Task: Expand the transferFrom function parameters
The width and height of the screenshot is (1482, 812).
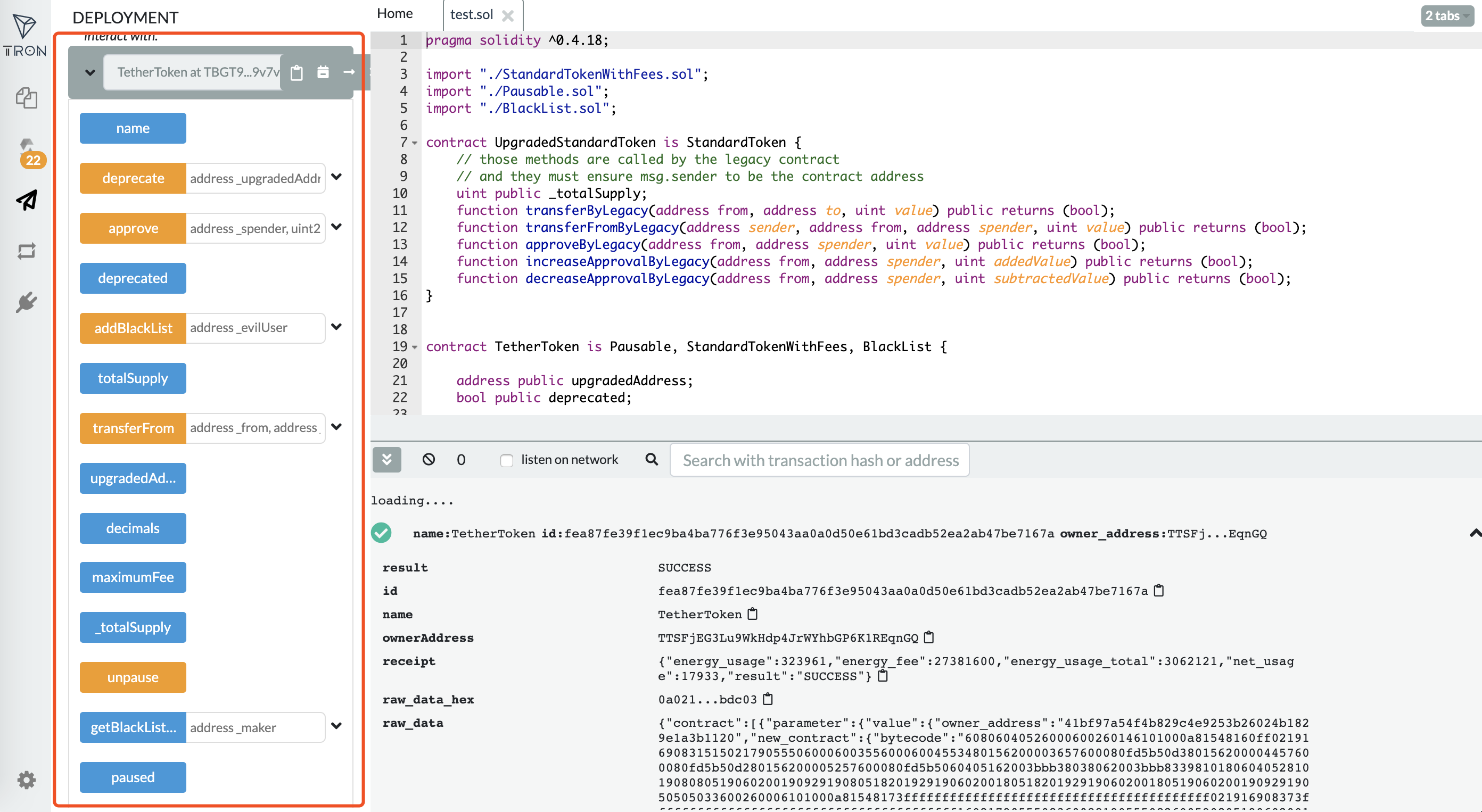Action: click(337, 427)
